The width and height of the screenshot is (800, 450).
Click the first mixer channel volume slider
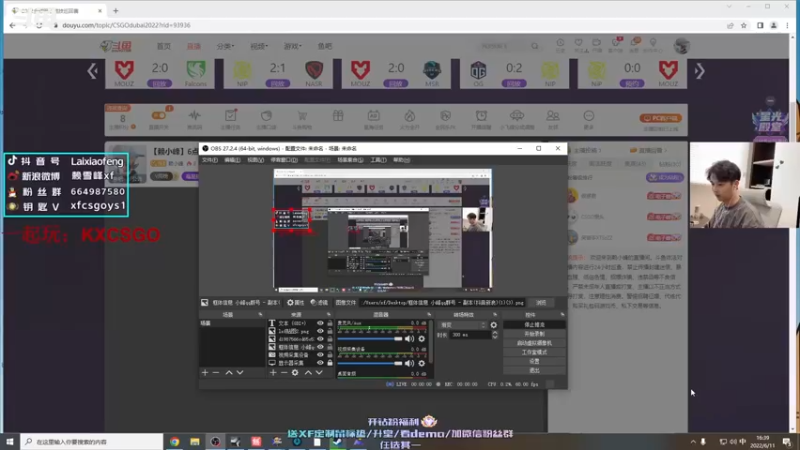(370, 339)
